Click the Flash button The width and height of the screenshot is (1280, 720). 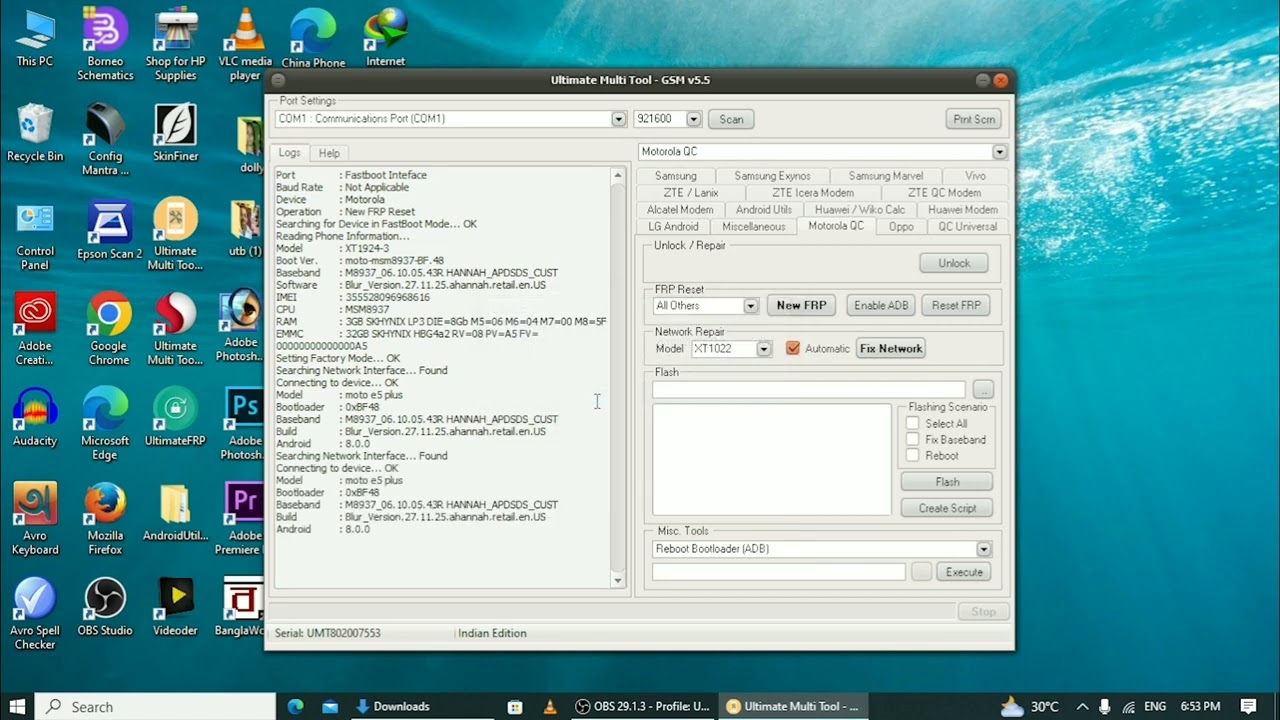click(x=947, y=482)
